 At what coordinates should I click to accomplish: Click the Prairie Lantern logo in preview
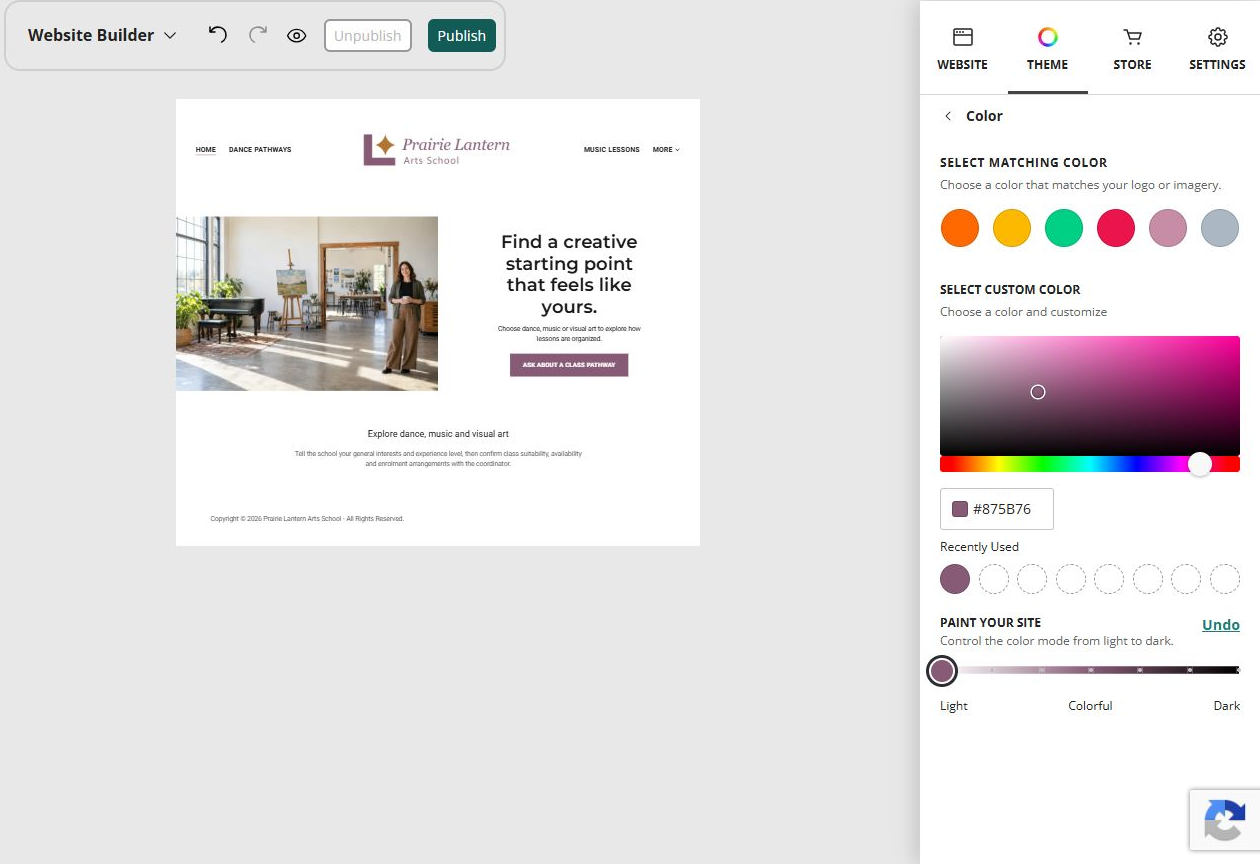pos(436,149)
